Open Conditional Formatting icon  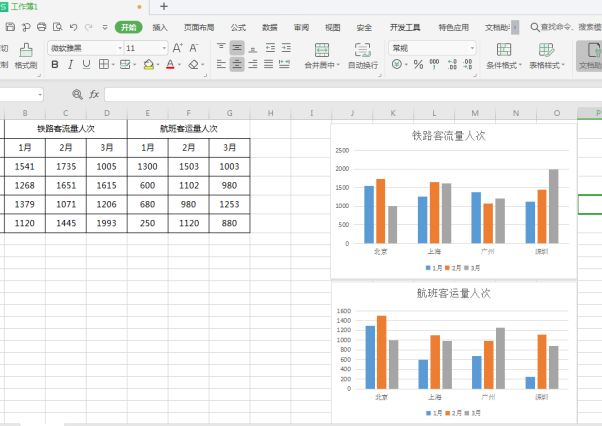(504, 50)
